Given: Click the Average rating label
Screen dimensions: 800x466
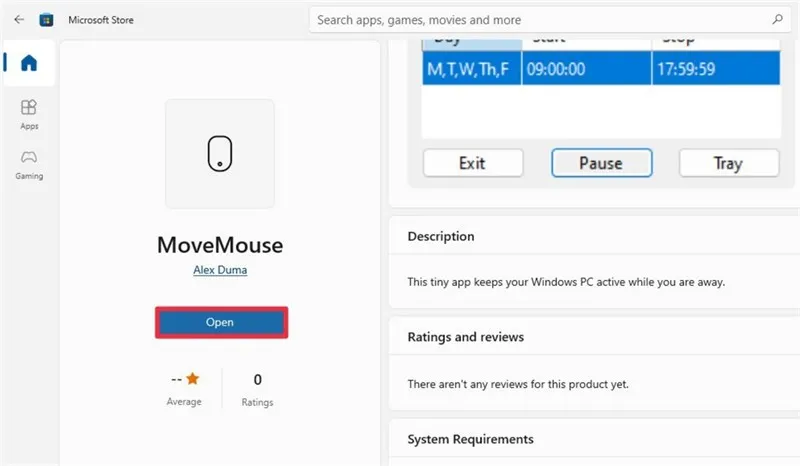Looking at the screenshot, I should (x=184, y=402).
